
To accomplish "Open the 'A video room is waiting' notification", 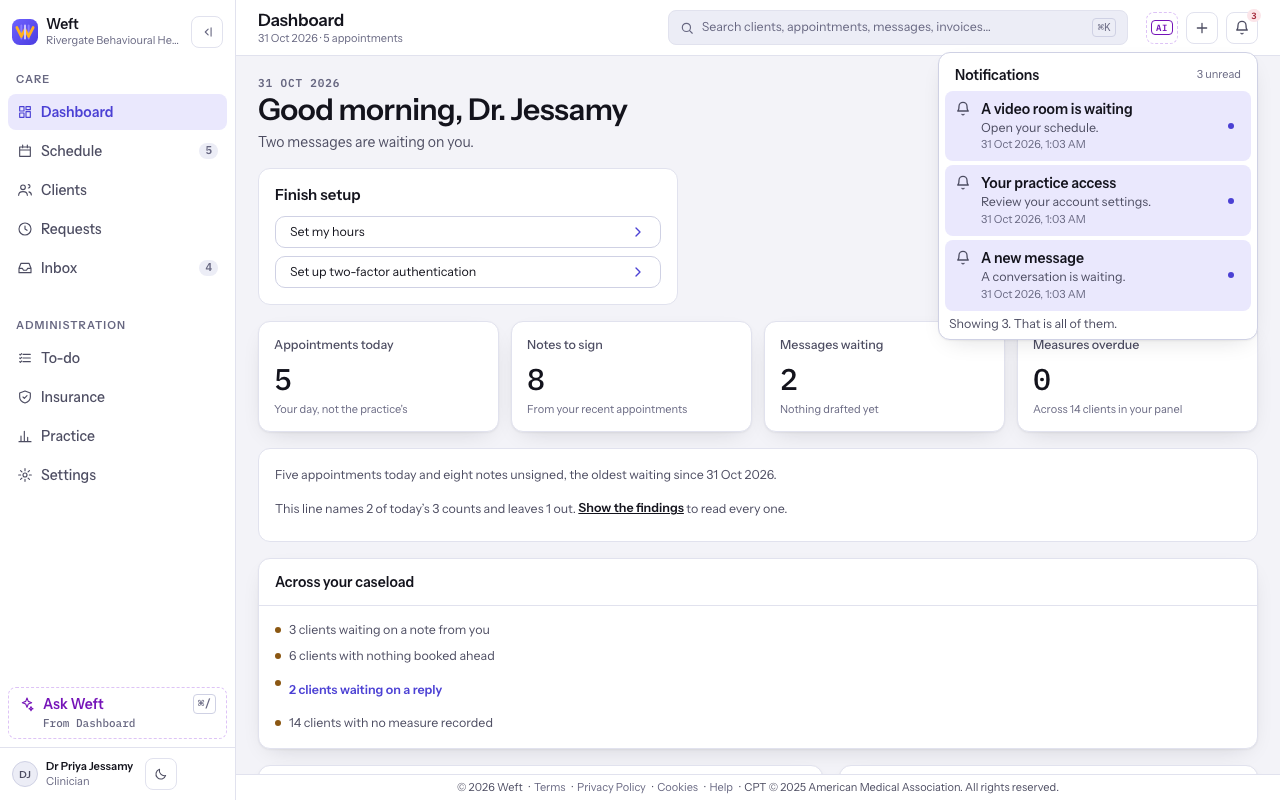I will coord(1098,126).
